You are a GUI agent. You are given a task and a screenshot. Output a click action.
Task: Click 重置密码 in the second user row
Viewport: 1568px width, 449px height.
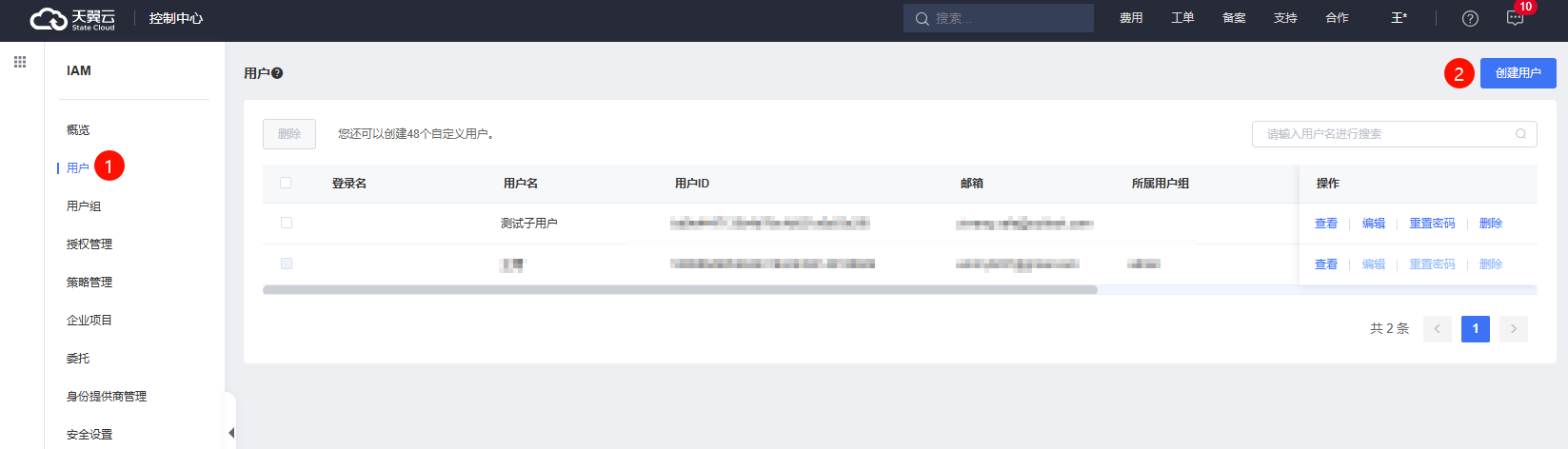(1433, 264)
